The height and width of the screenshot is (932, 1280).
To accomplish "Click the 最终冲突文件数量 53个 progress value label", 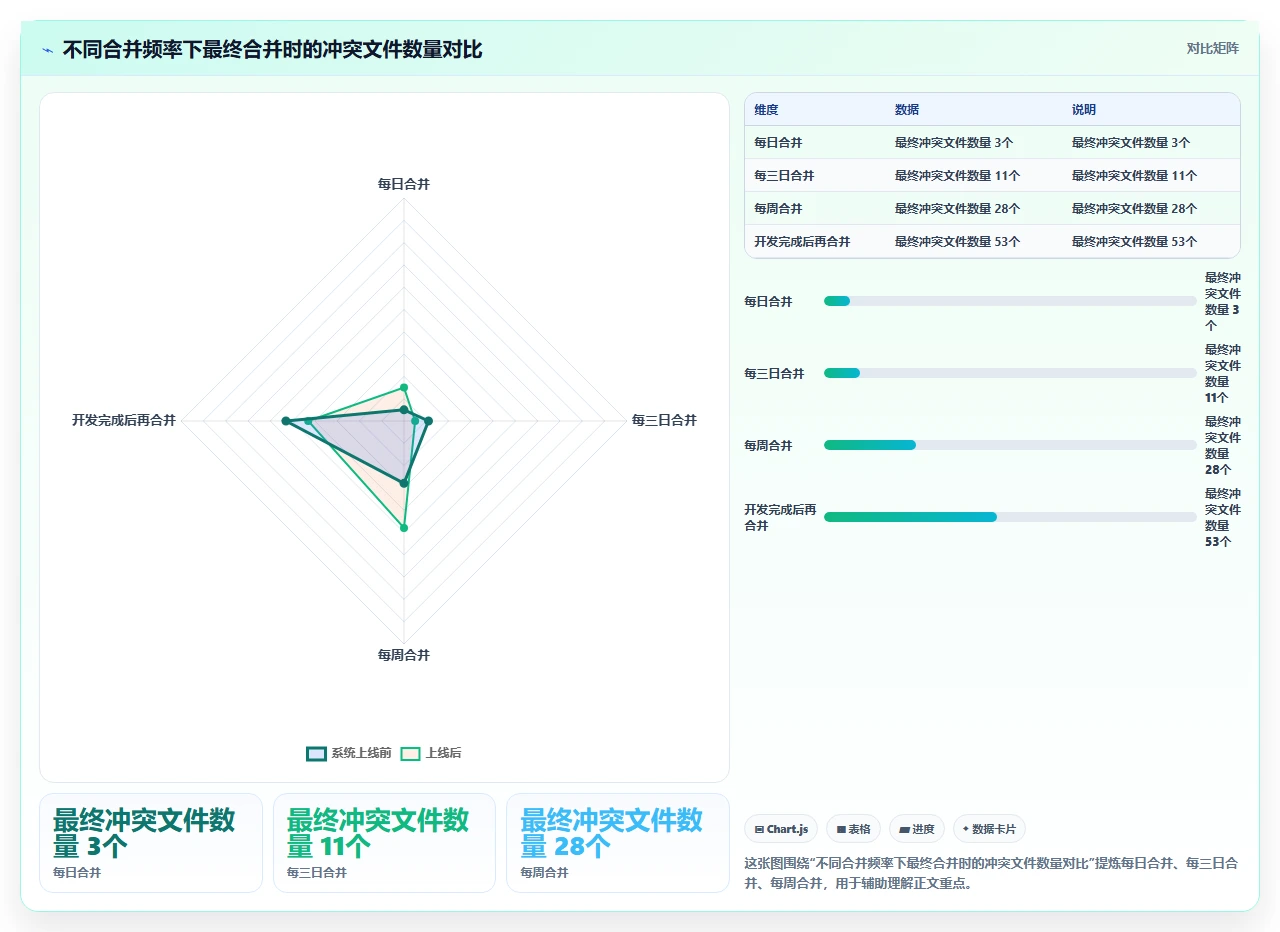I will coord(1223,517).
